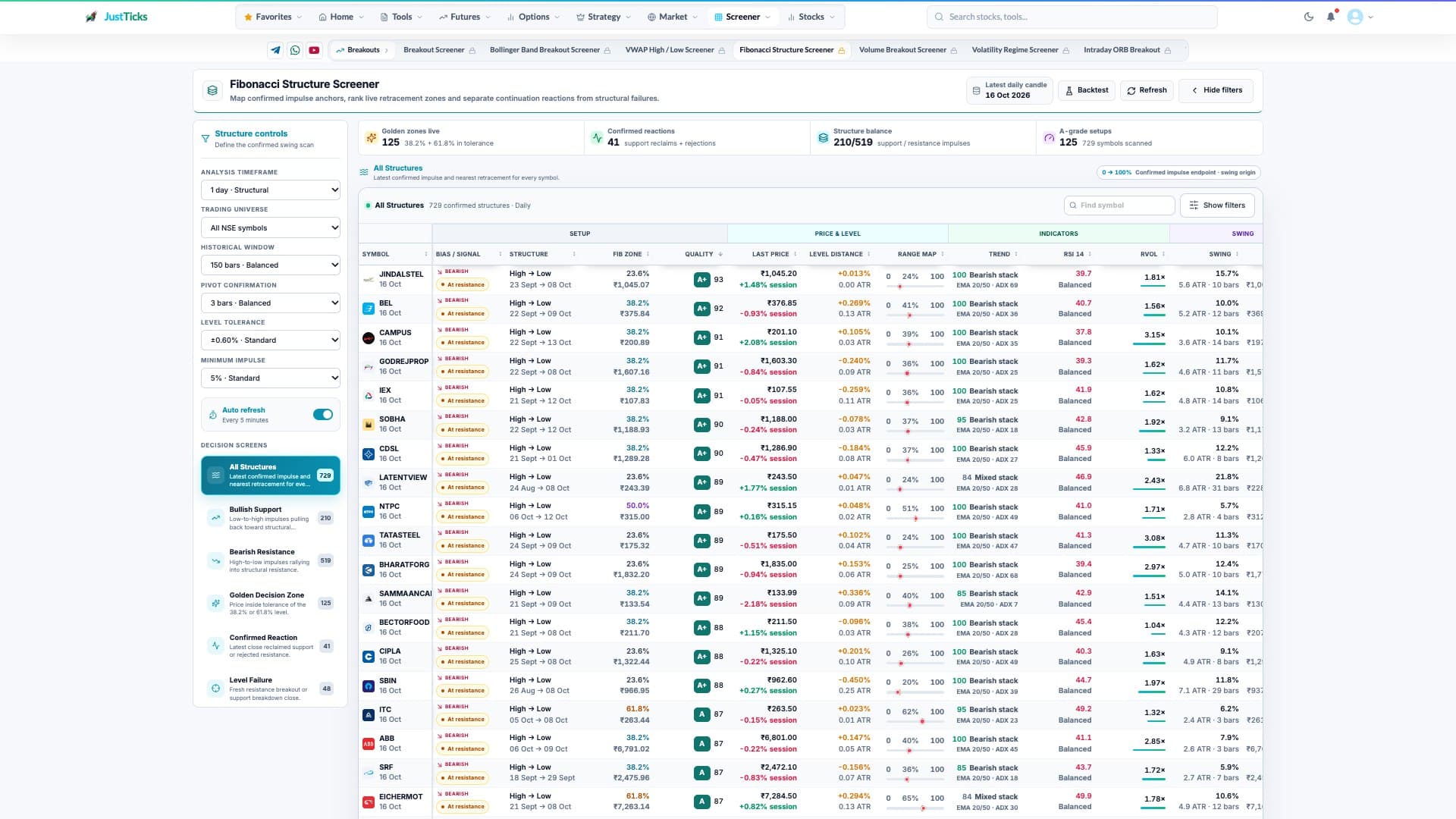Open the WhatsApp icon link
Image resolution: width=1456 pixels, height=819 pixels.
295,50
